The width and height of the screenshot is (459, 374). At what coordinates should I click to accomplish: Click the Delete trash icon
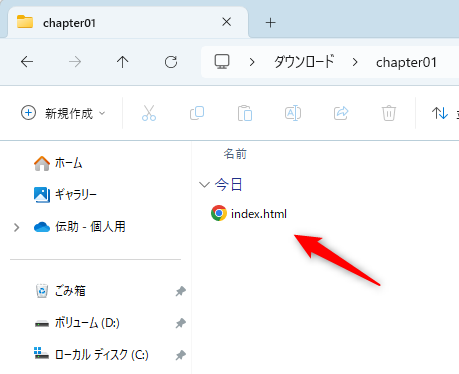[x=389, y=113]
